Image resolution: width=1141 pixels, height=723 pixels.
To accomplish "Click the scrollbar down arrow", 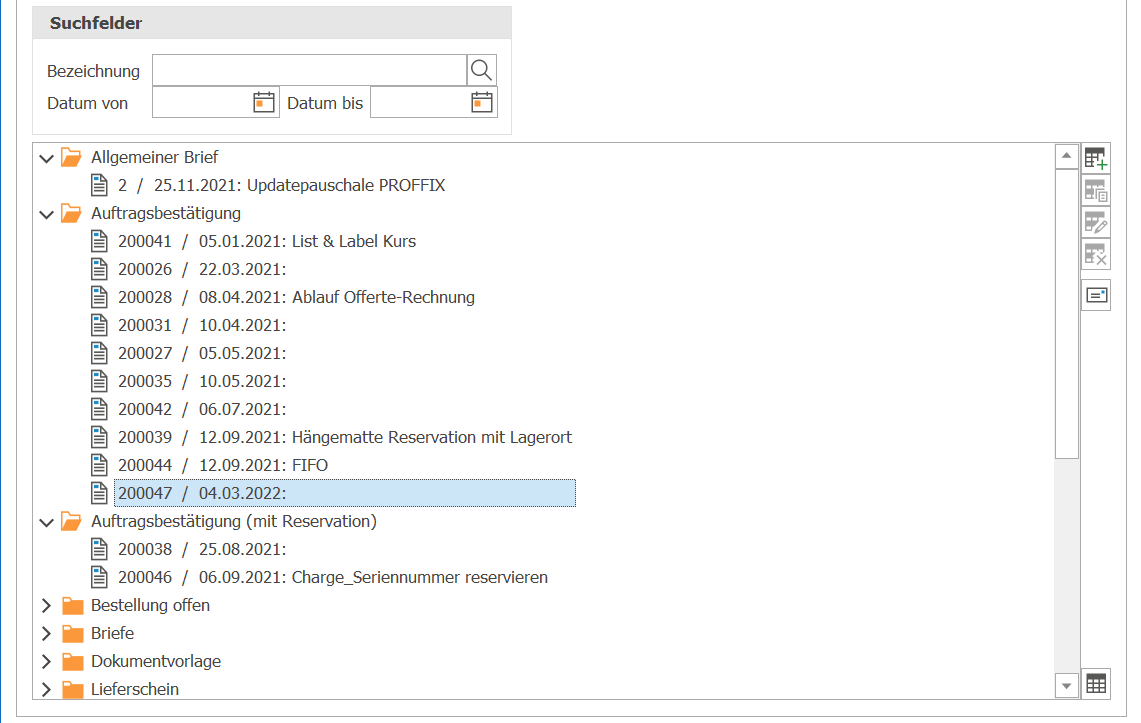I will (1066, 686).
